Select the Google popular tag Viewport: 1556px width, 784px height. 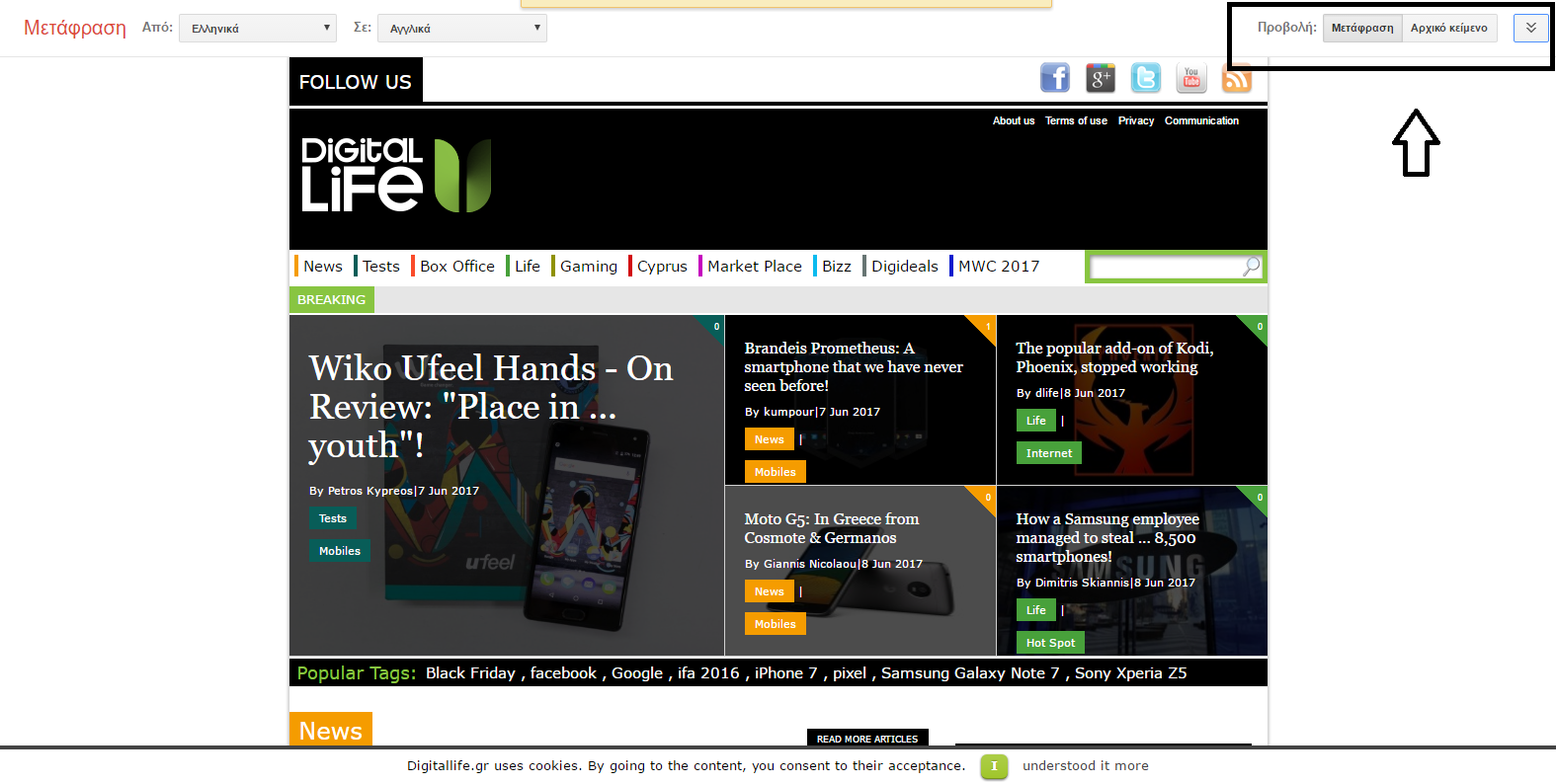637,673
